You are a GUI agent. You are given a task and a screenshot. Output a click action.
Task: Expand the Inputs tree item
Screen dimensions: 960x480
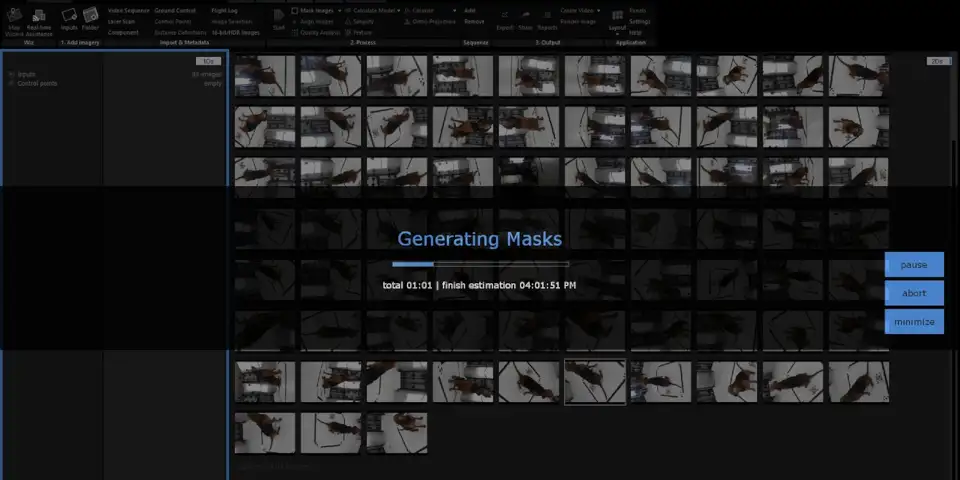(11, 74)
